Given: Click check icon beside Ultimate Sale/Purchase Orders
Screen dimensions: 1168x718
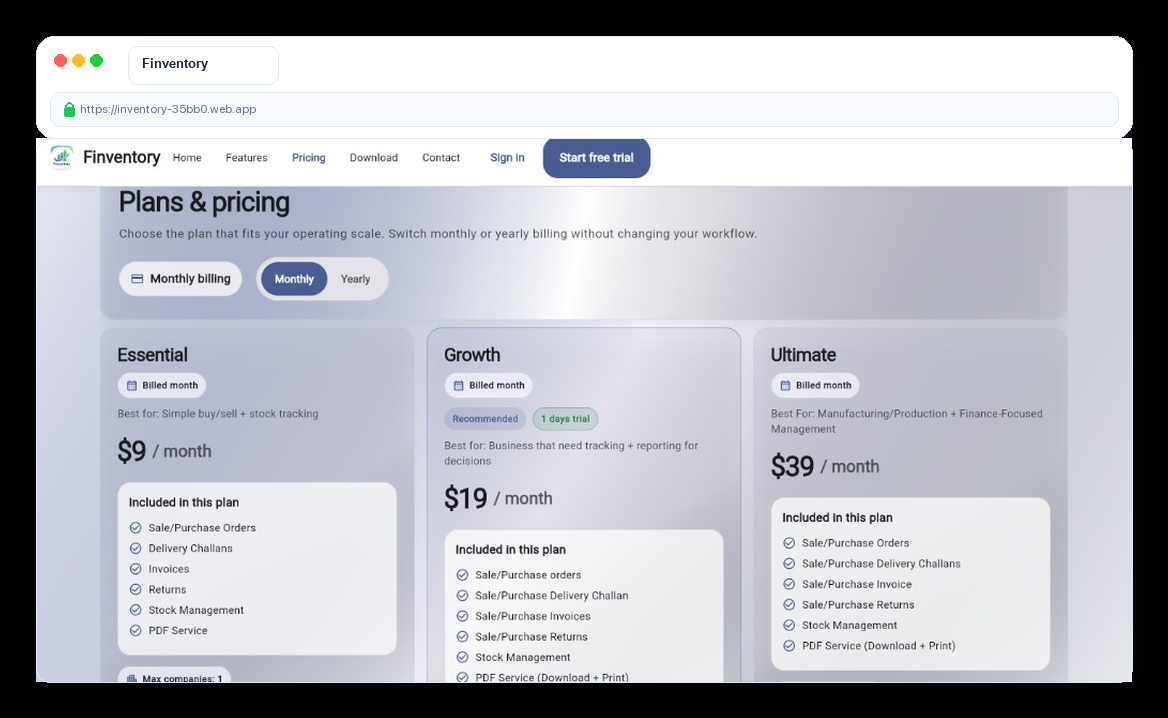Looking at the screenshot, I should click(x=789, y=543).
